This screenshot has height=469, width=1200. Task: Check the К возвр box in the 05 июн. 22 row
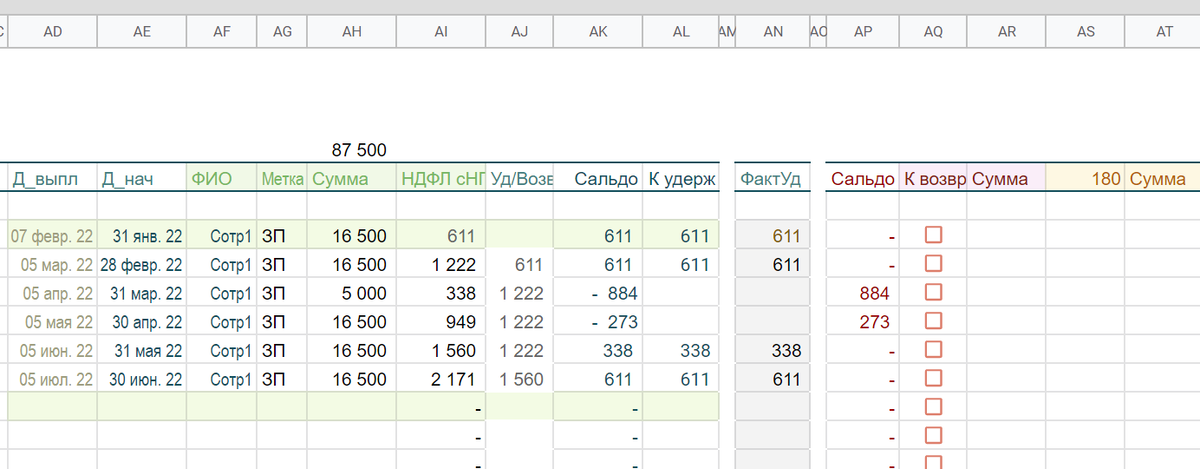(x=933, y=351)
